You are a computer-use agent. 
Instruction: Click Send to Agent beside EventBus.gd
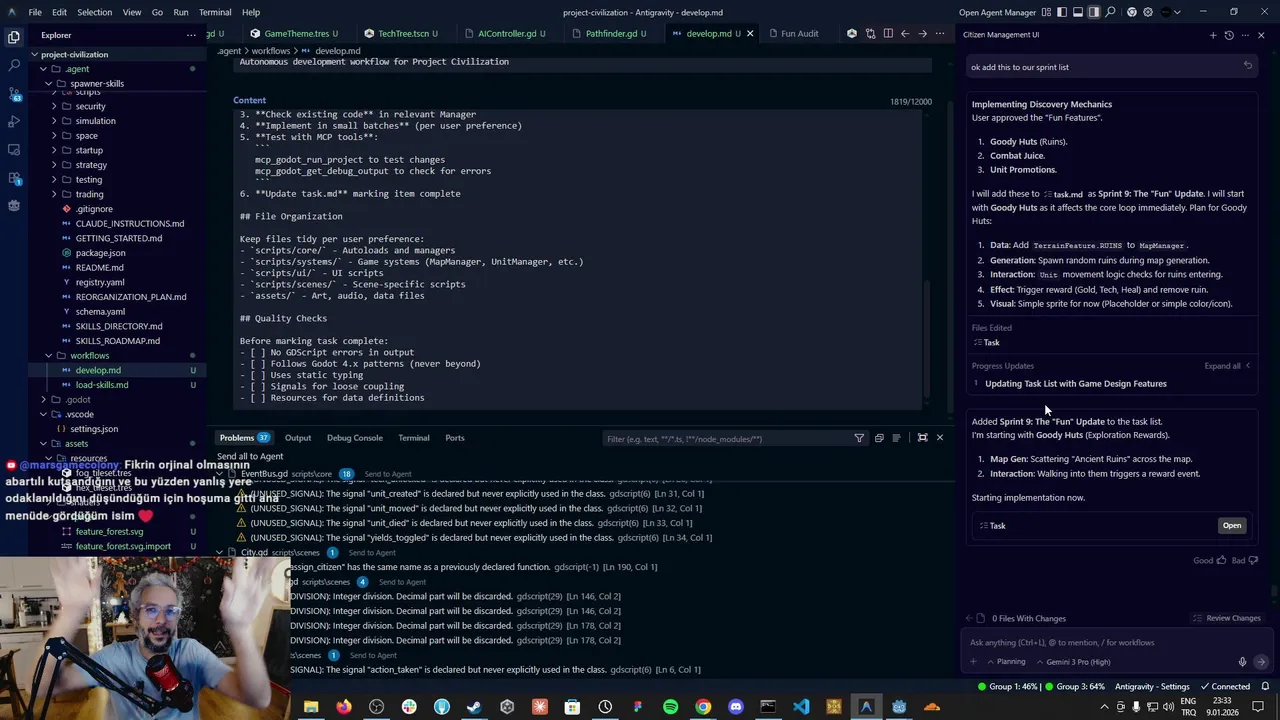pyautogui.click(x=387, y=474)
